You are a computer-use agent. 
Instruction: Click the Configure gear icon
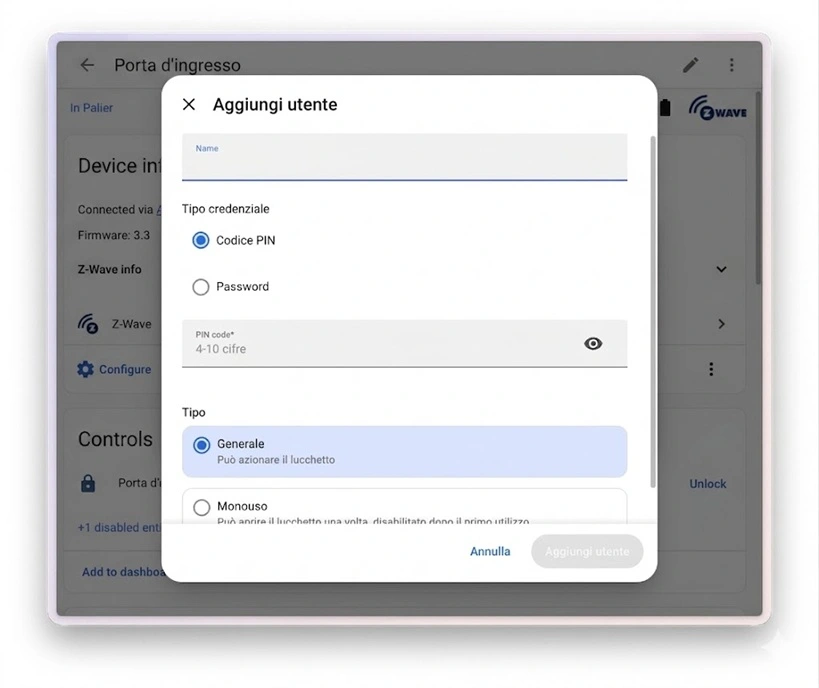(85, 369)
